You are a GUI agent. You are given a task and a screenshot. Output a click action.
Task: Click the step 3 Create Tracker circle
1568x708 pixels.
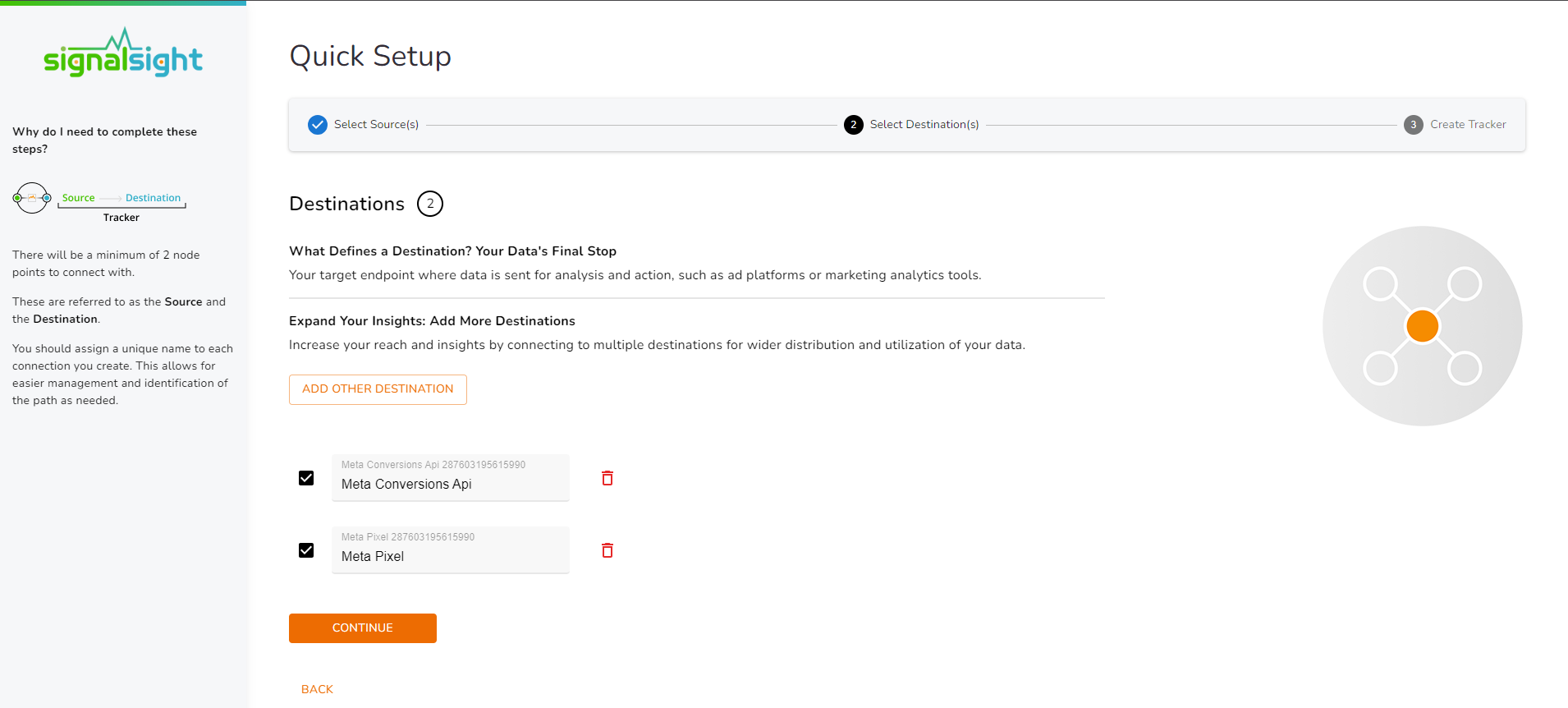[x=1414, y=125]
